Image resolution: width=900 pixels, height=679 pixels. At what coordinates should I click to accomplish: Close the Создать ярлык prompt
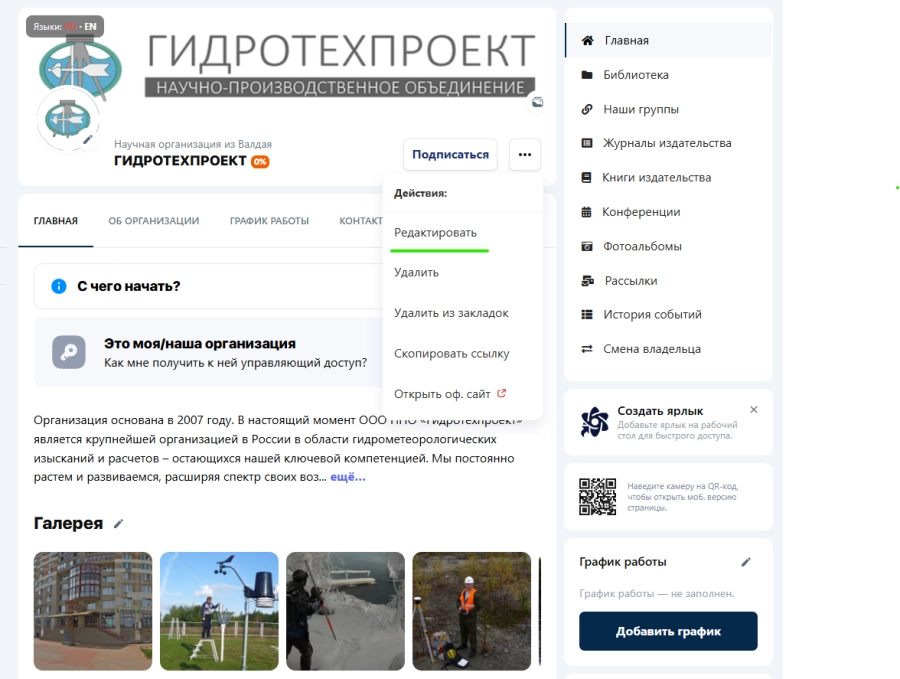pos(754,410)
